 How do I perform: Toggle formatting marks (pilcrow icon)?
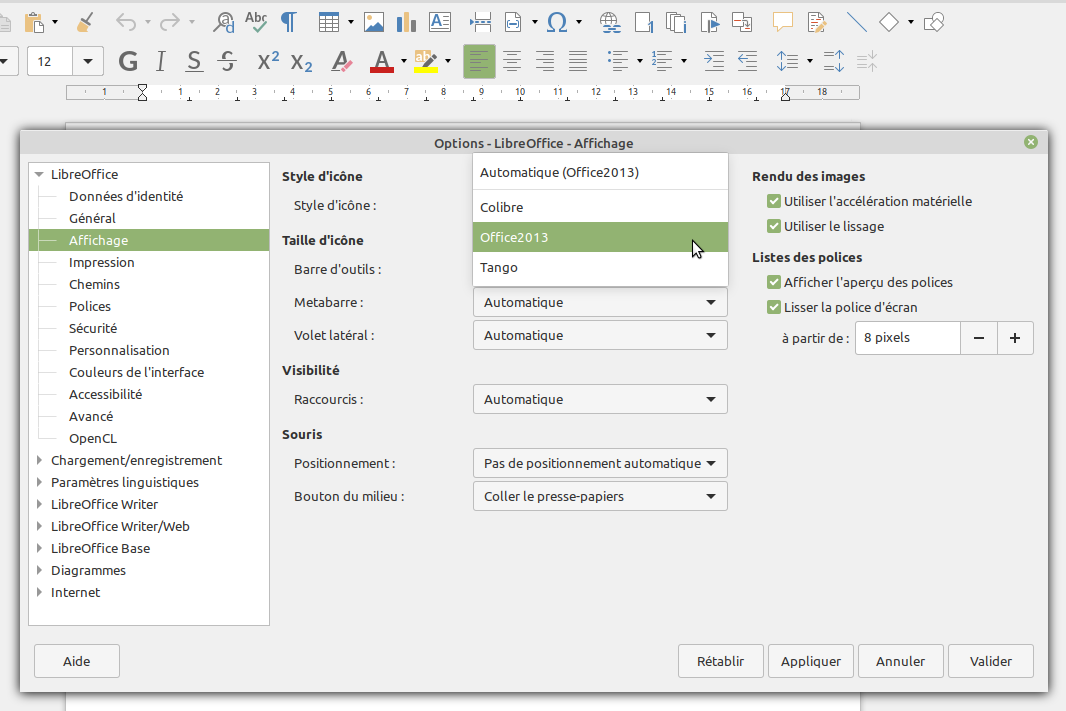click(x=289, y=21)
